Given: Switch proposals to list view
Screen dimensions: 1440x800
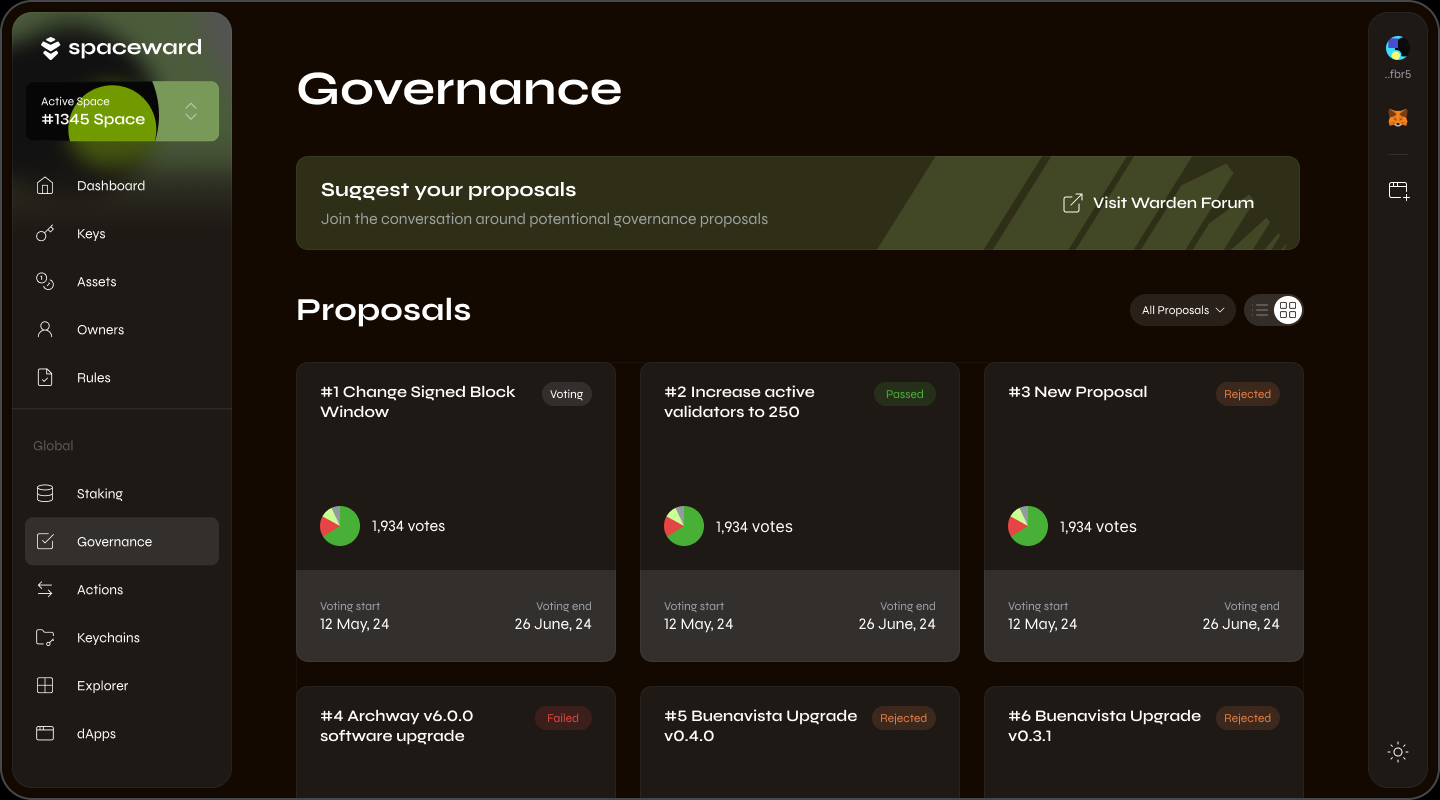Looking at the screenshot, I should [x=1261, y=310].
